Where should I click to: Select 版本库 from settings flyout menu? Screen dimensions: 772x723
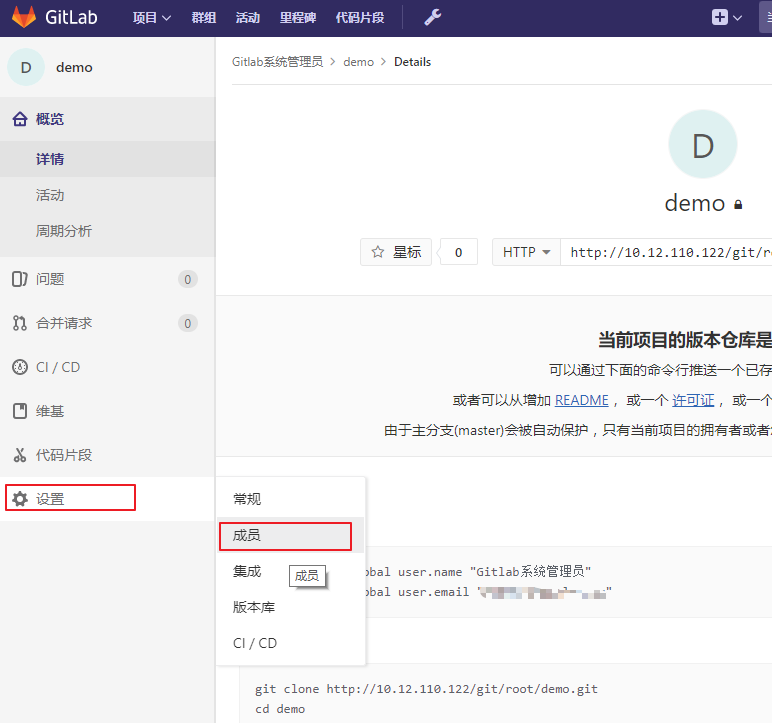pos(254,607)
